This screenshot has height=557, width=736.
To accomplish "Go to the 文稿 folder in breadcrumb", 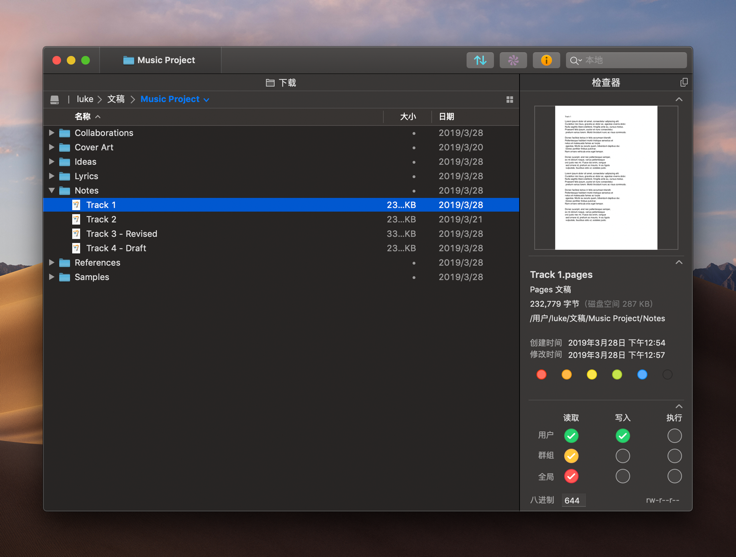I will coord(116,100).
